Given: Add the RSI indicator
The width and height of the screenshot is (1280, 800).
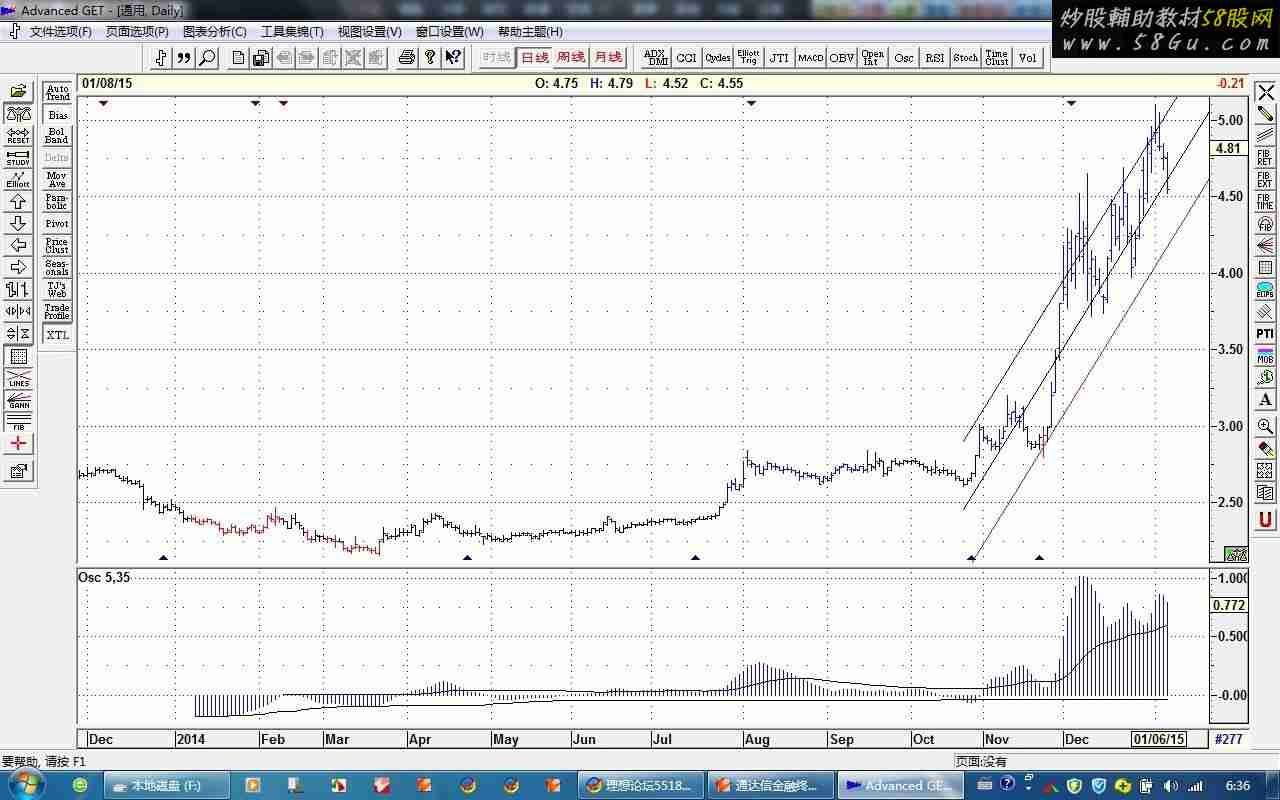Looking at the screenshot, I should pyautogui.click(x=935, y=58).
